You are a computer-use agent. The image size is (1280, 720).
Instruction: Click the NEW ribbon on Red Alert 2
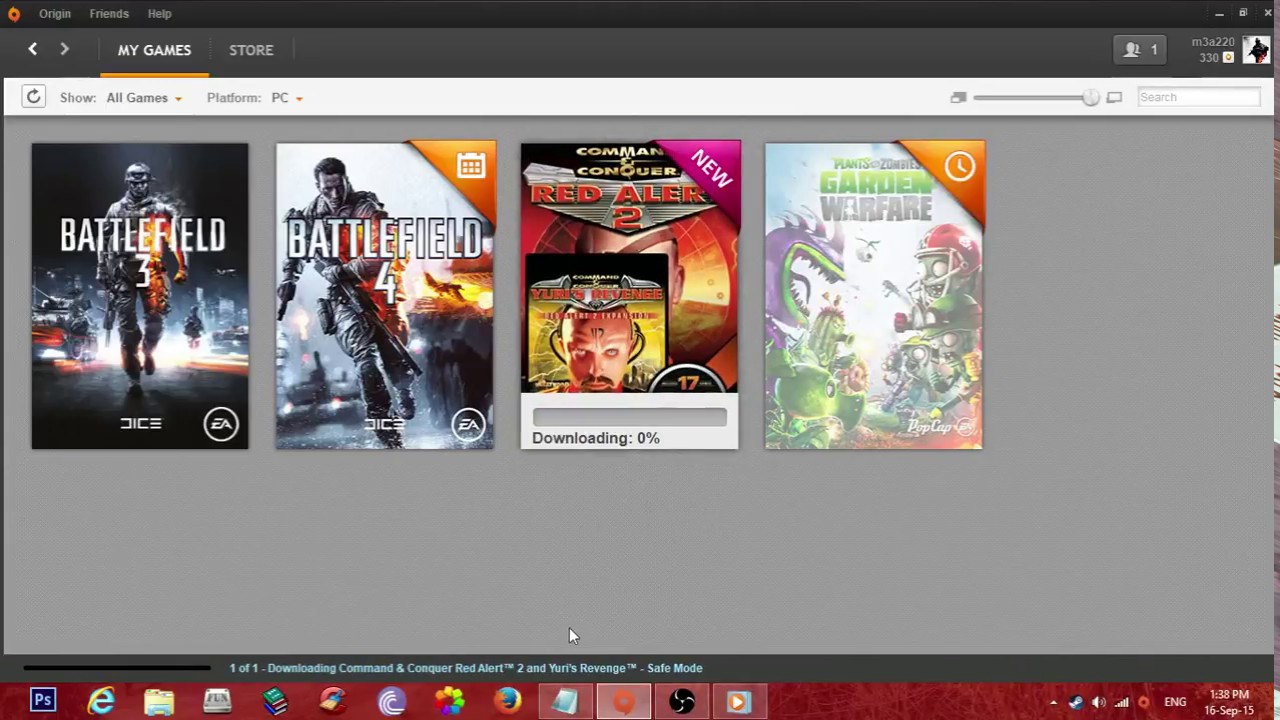pos(711,168)
